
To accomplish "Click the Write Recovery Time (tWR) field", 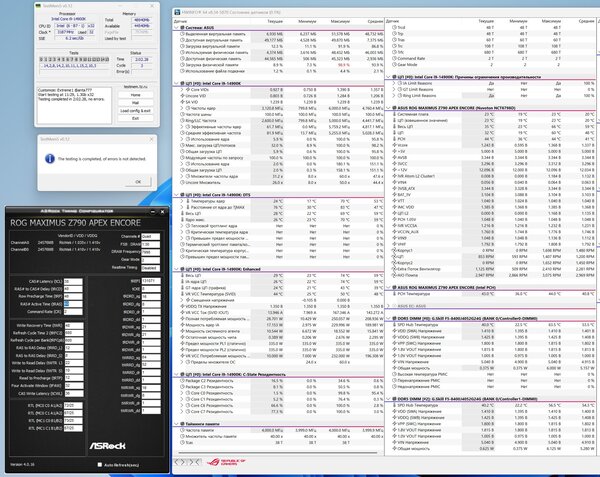I will pyautogui.click(x=74, y=326).
